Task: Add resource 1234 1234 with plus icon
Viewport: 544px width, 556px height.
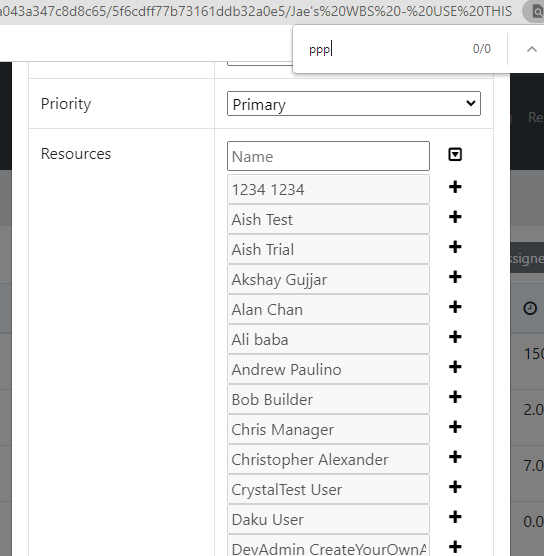Action: [x=455, y=187]
